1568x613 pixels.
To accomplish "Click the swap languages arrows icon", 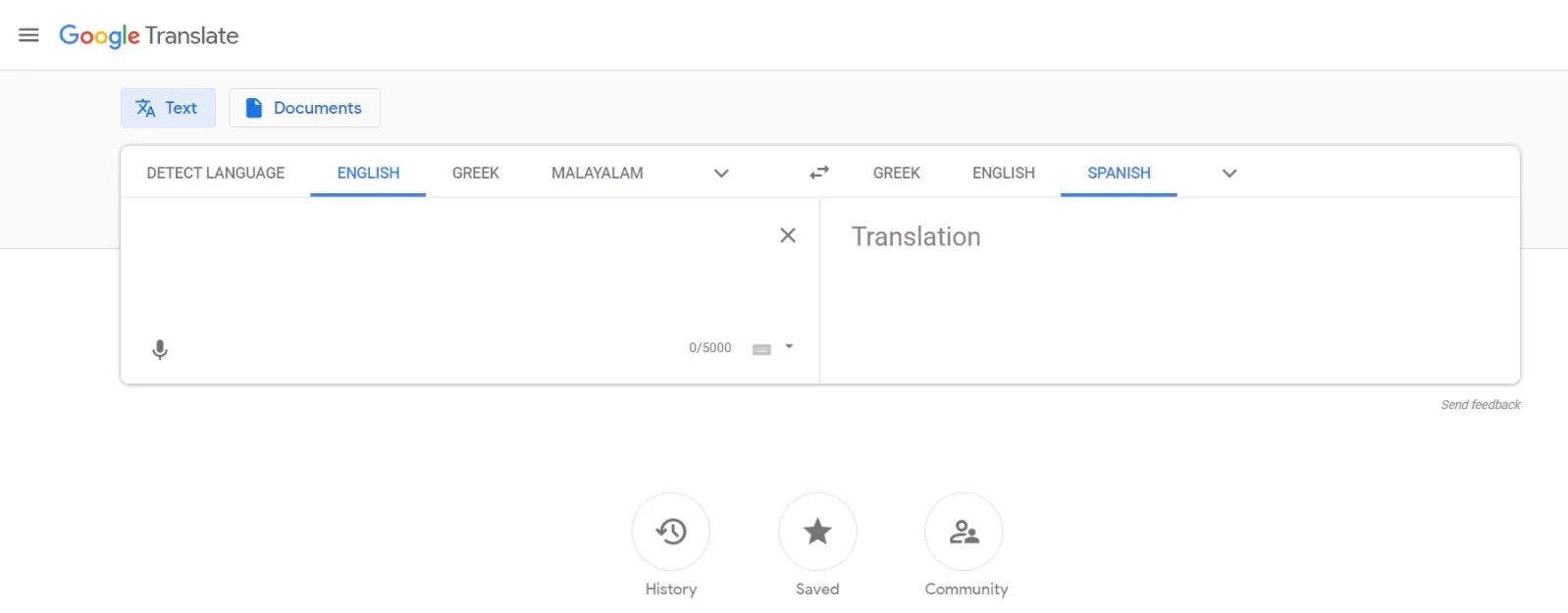I will click(819, 173).
